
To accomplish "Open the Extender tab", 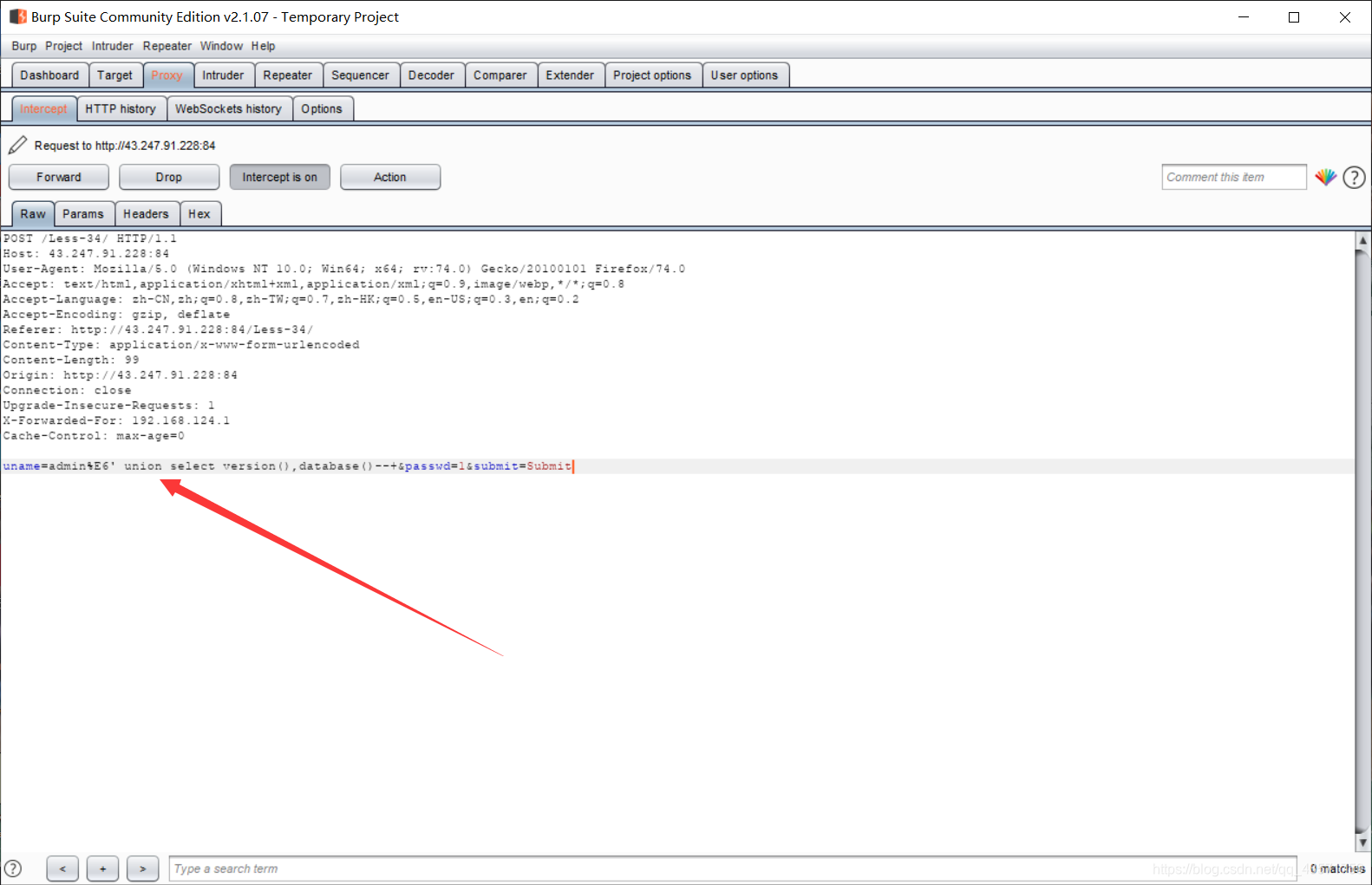I will point(570,75).
